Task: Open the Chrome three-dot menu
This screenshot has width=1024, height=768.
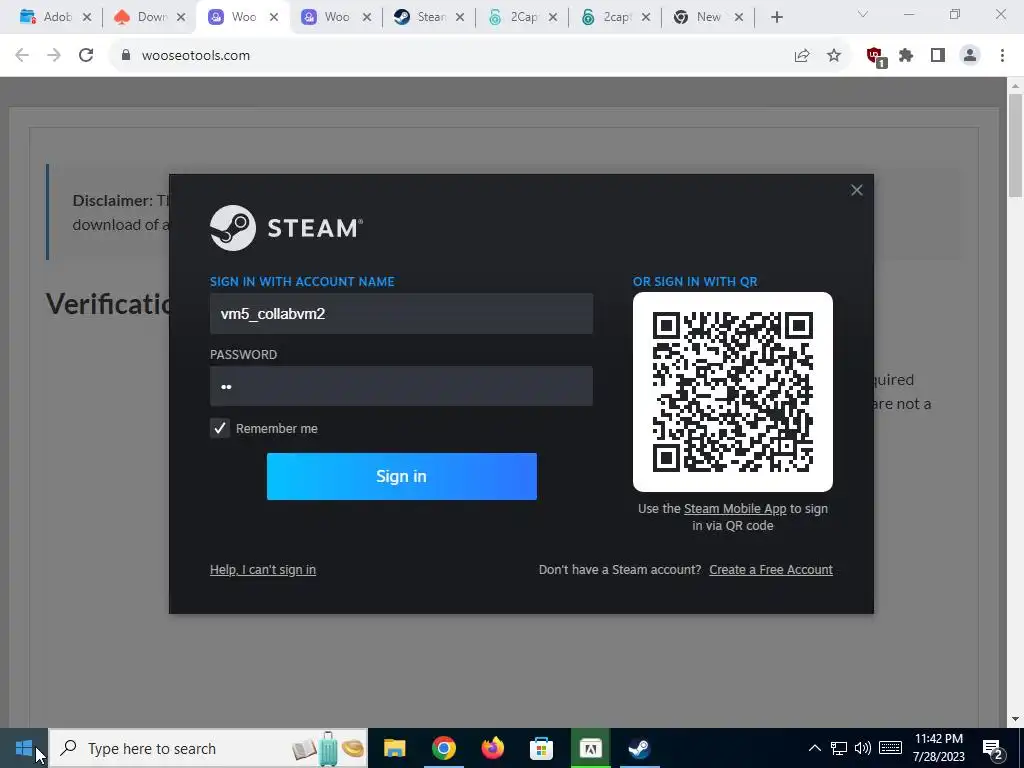Action: pyautogui.click(x=1002, y=56)
